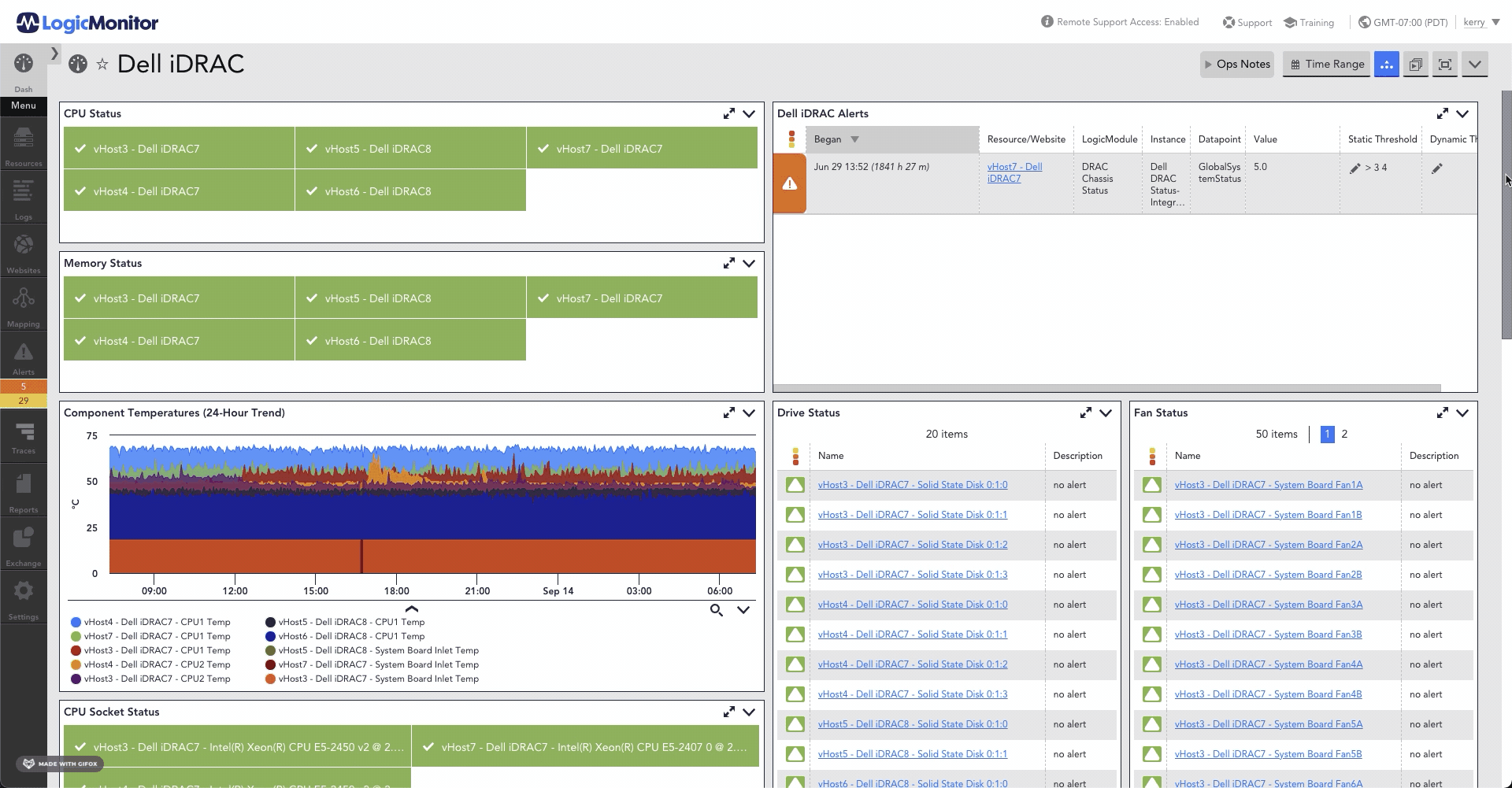The image size is (1512, 788).
Task: Open the CPU Socket Status widget menu chevron
Action: pyautogui.click(x=749, y=712)
